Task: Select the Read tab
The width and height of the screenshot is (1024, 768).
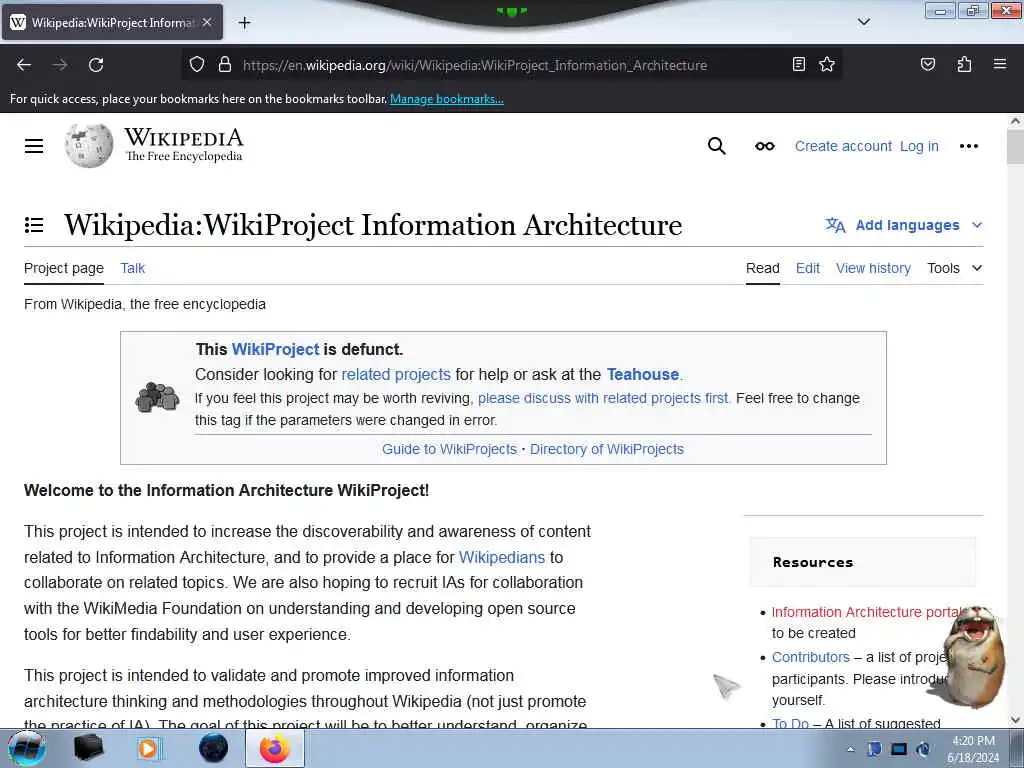Action: [763, 268]
